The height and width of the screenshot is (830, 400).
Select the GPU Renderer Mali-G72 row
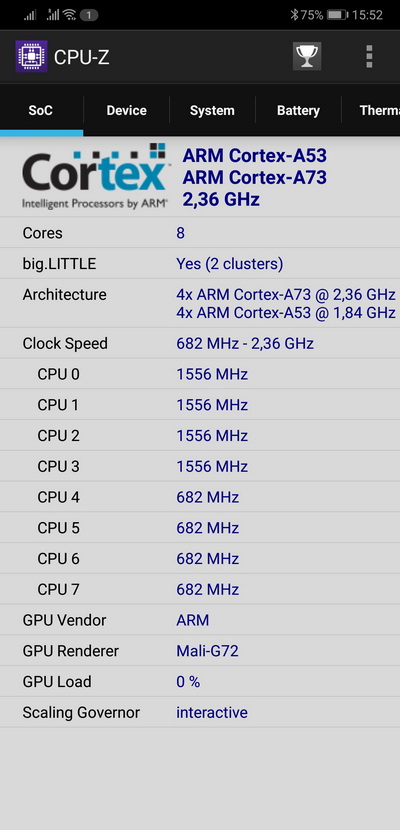[200, 651]
